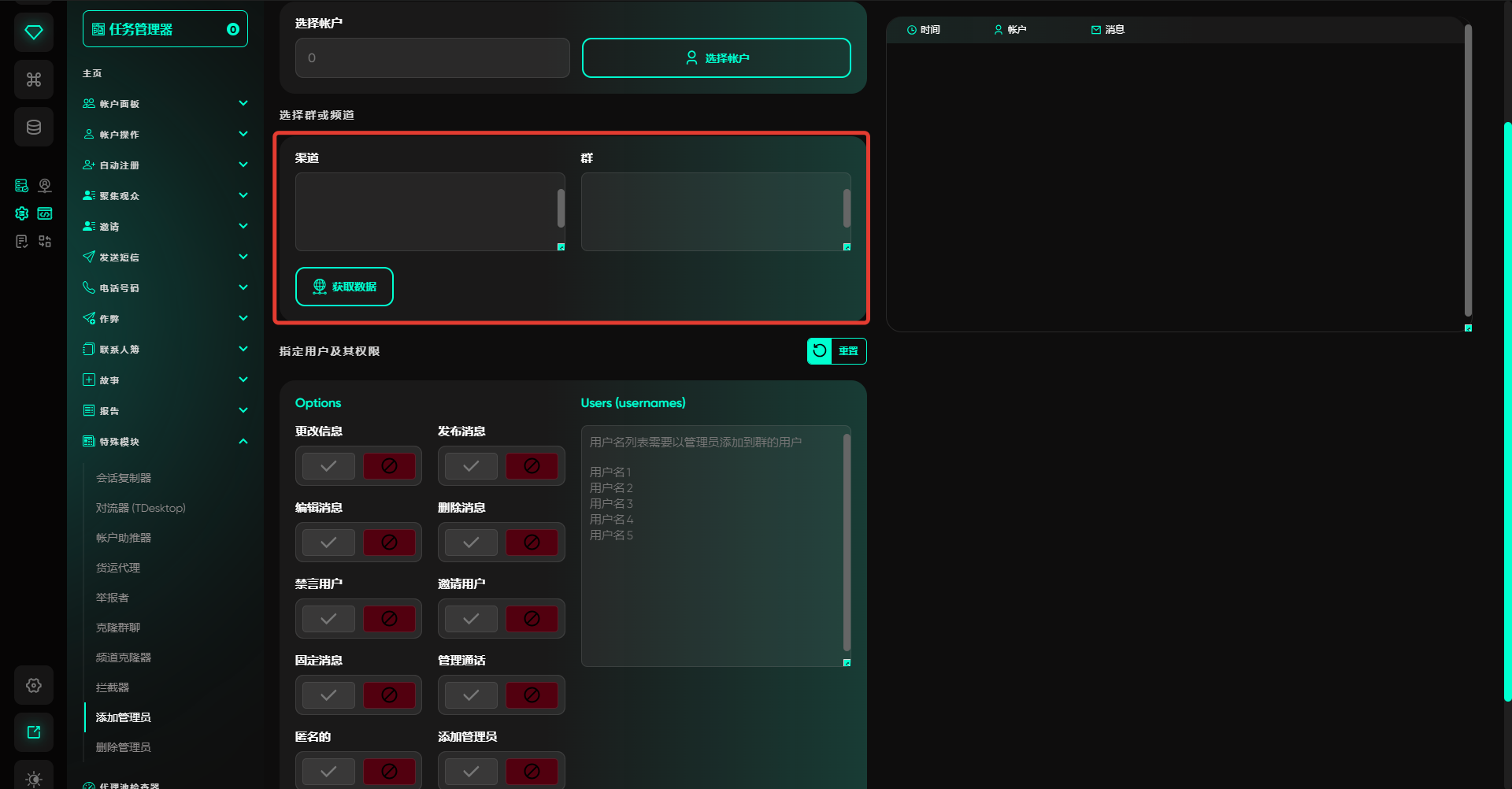Screen dimensions: 1512x789
Task: Click the server checkmark icon in sidebar
Action: click(x=21, y=186)
